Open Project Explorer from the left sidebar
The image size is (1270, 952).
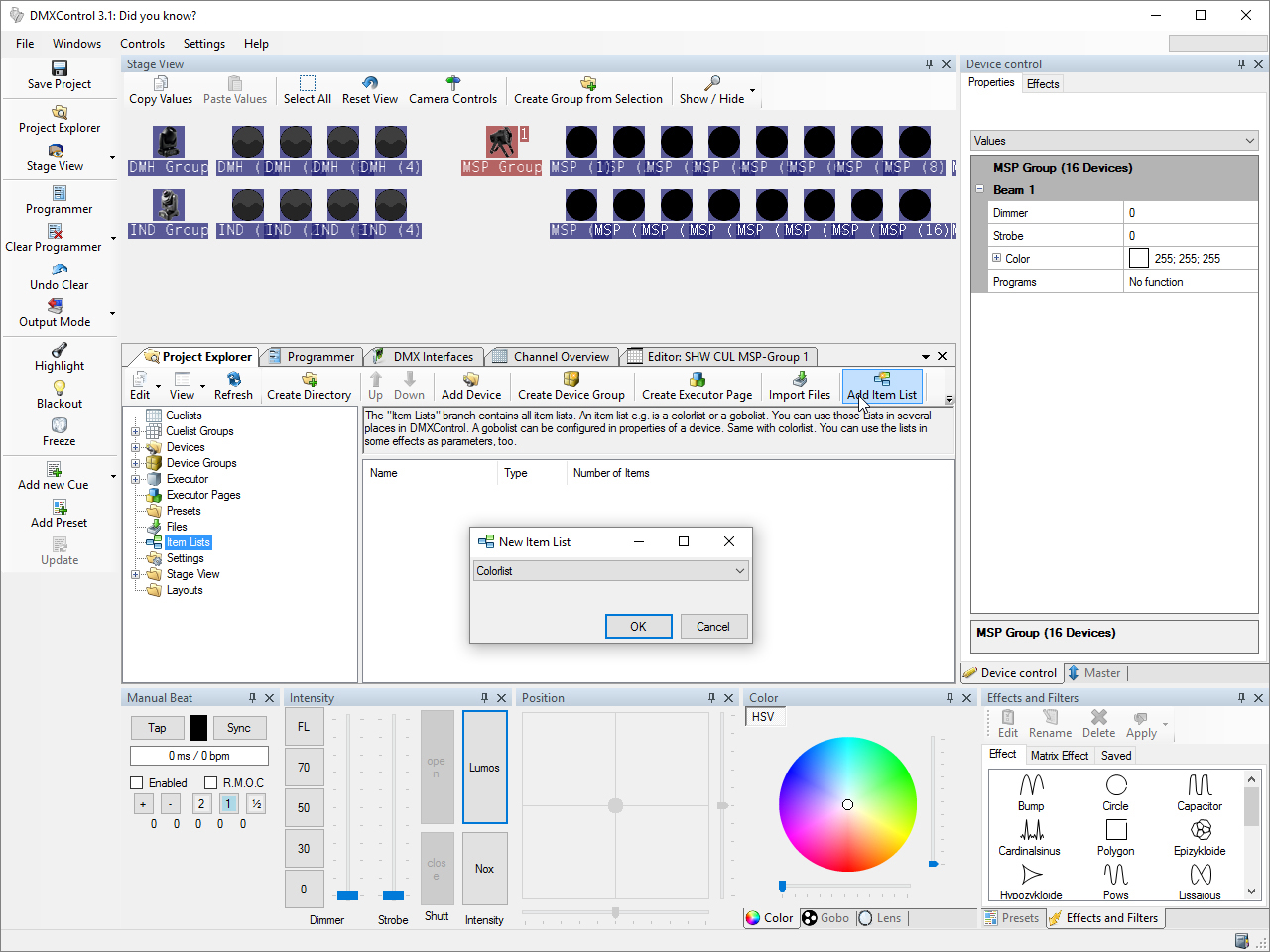(x=60, y=119)
